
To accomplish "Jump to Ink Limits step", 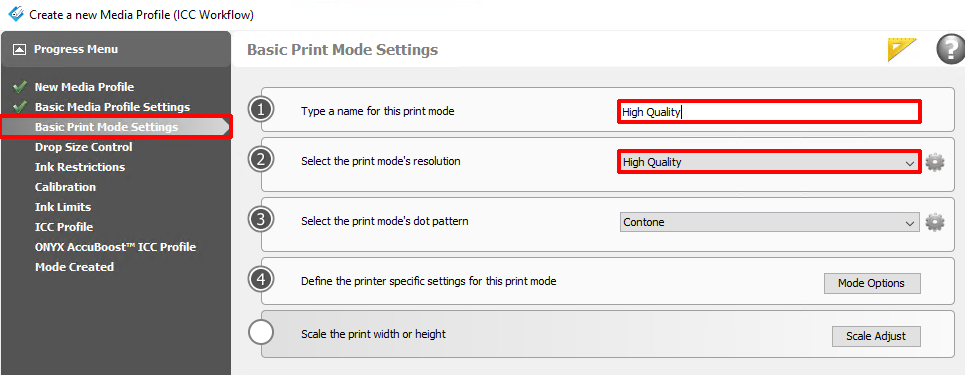I will 63,207.
